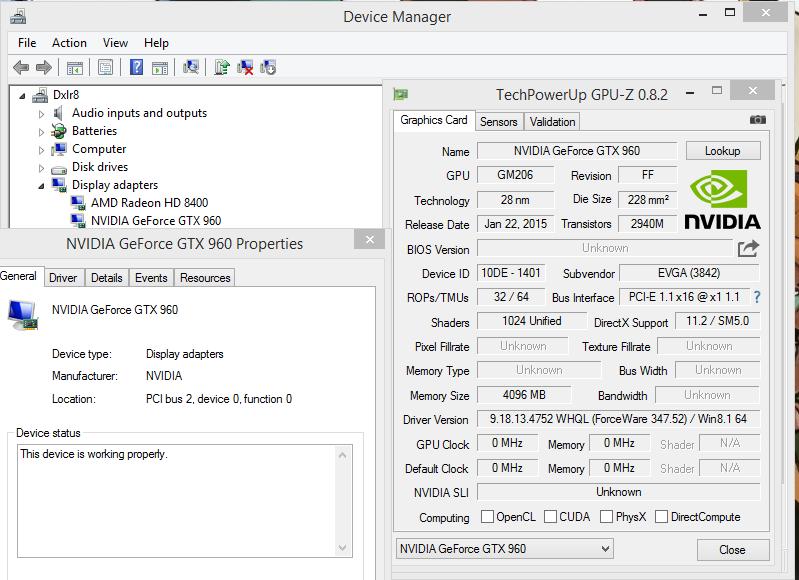Select NVIDIA GeForce GTX 960 tree item

point(156,221)
